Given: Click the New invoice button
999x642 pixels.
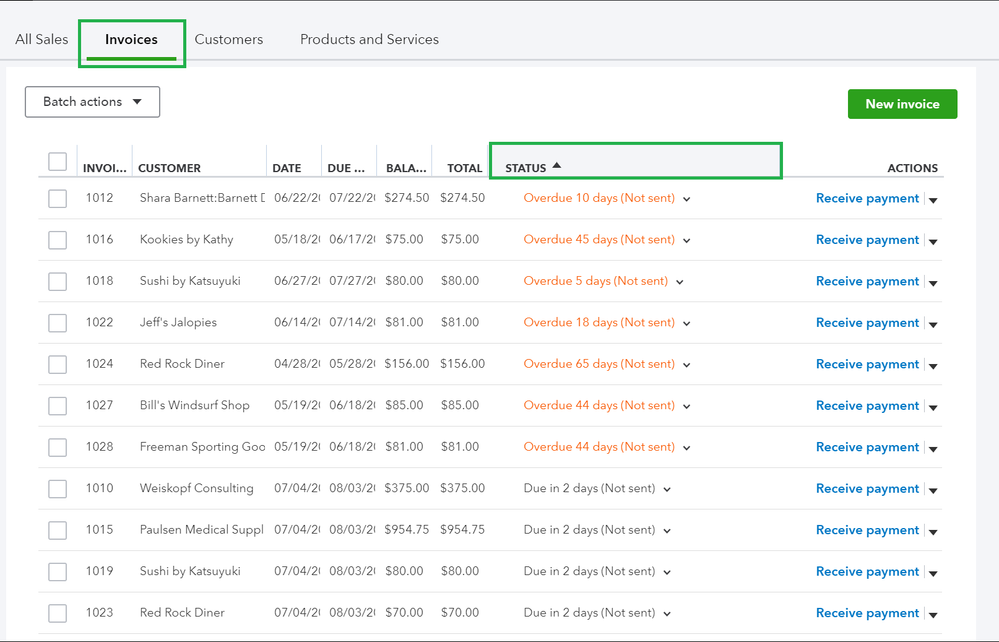Looking at the screenshot, I should (901, 103).
